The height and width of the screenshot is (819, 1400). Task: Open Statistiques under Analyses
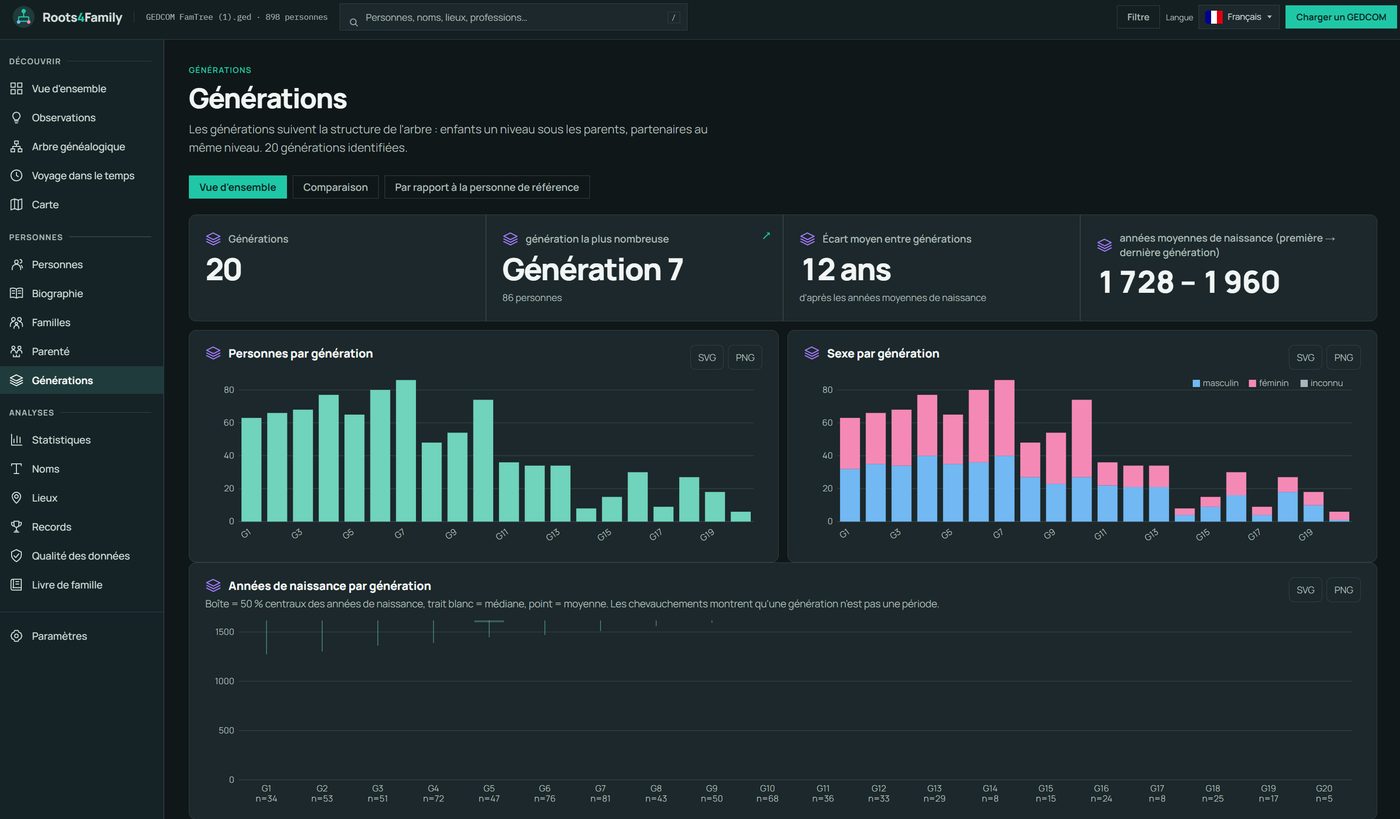coord(81,440)
